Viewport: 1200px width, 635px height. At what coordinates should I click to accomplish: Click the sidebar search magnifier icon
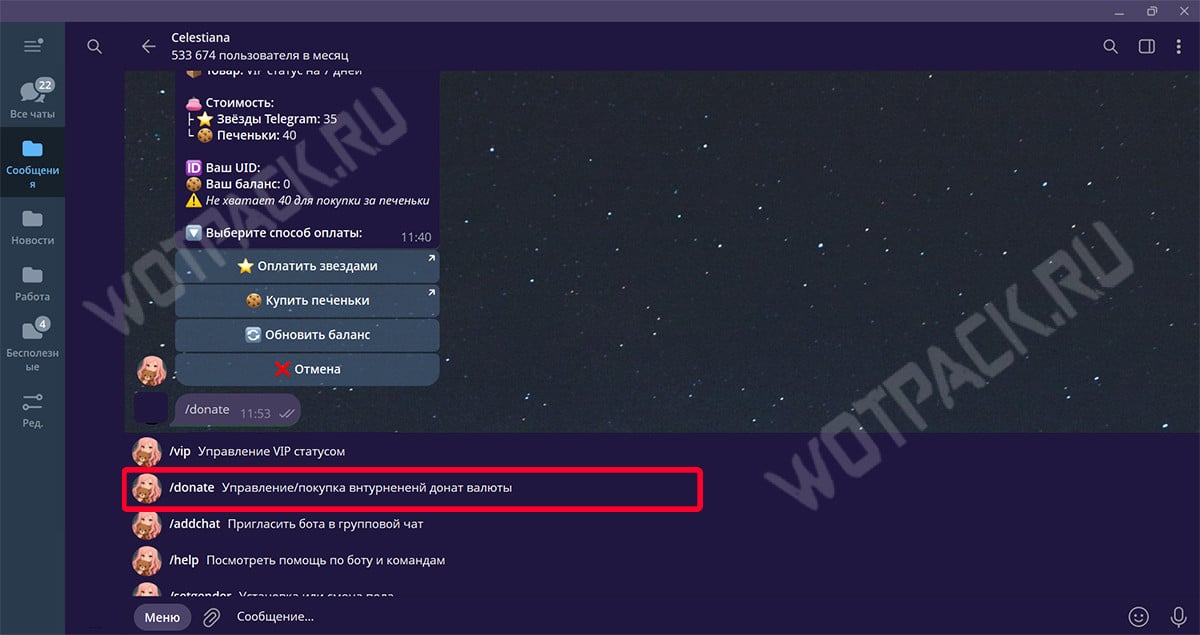pos(94,46)
